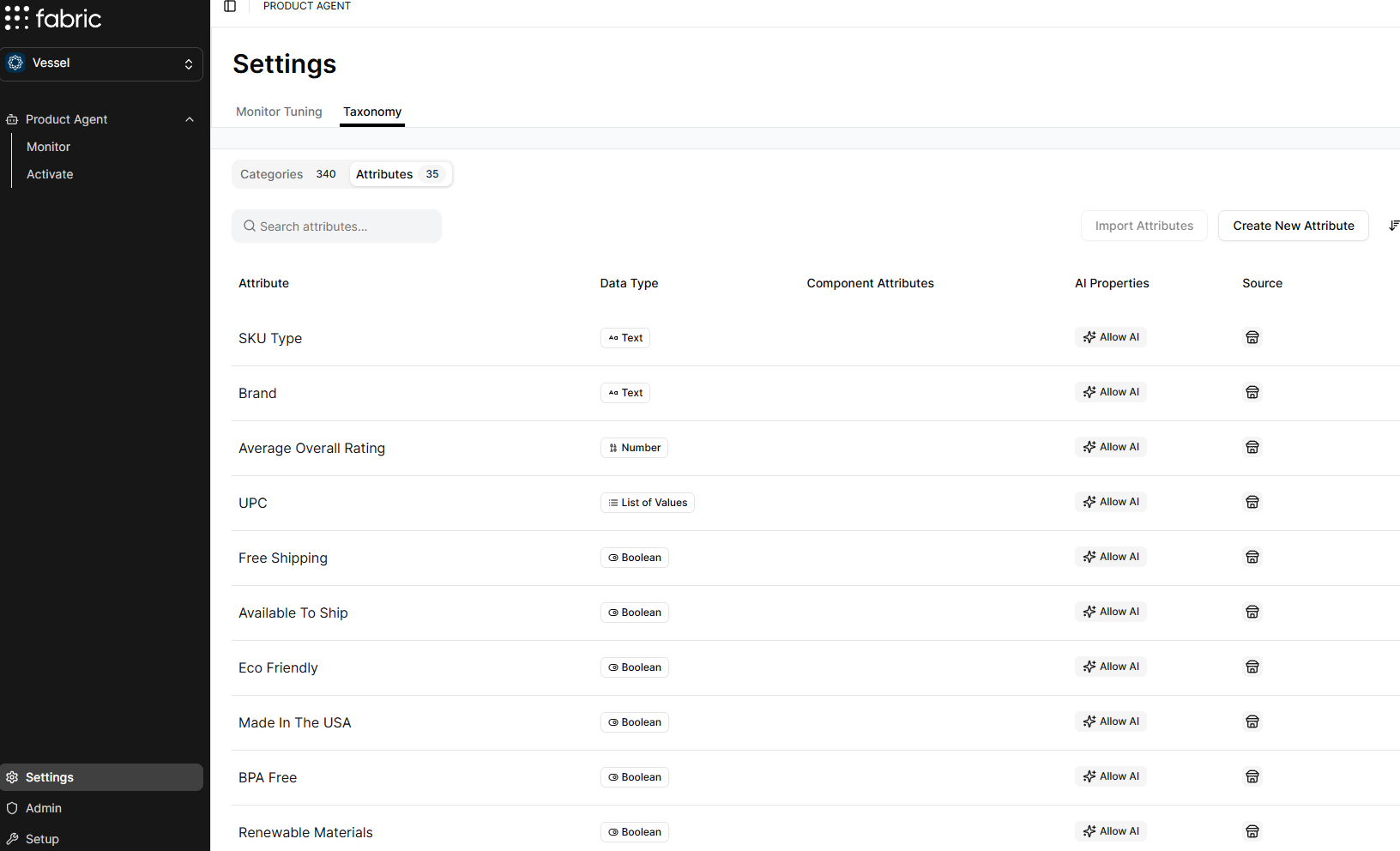Click the Setup wrench icon
This screenshot has height=851, width=1400.
12,839
